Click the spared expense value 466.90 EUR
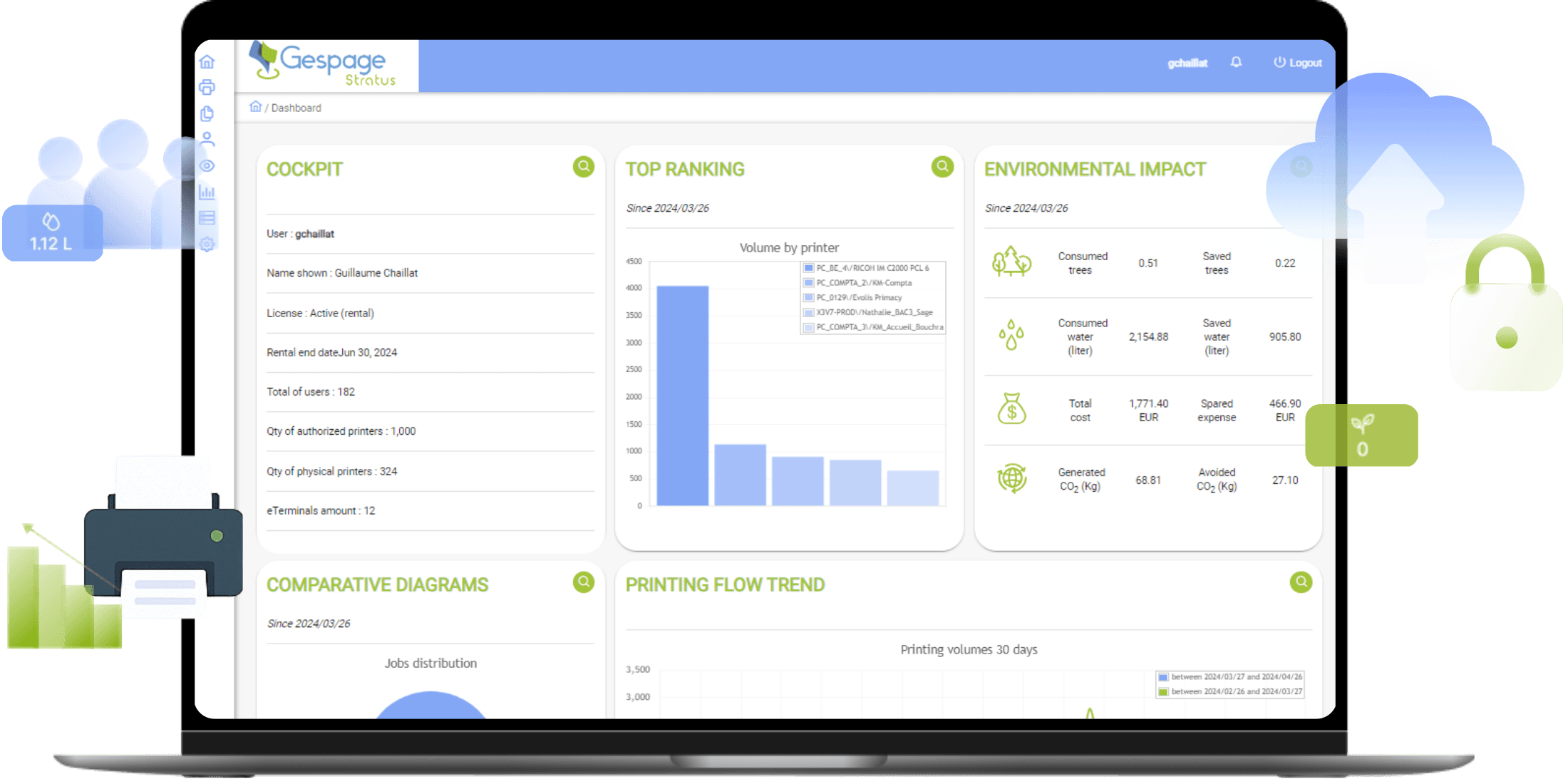Viewport: 1568px width, 784px height. click(1285, 411)
